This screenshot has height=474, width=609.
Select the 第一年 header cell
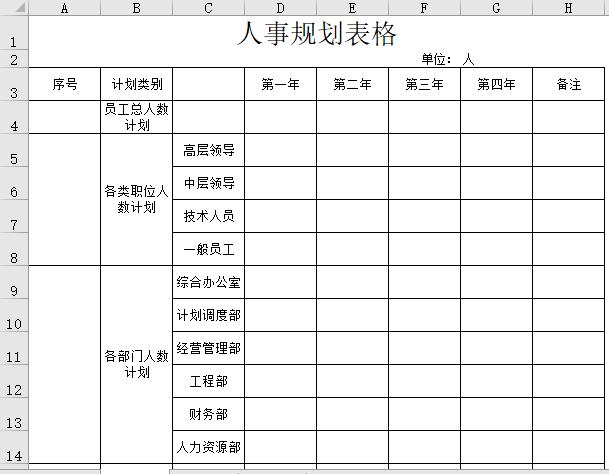click(280, 85)
